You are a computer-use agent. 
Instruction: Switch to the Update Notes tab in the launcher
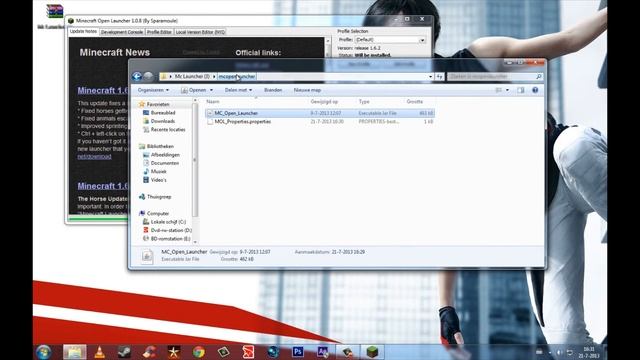coord(83,31)
